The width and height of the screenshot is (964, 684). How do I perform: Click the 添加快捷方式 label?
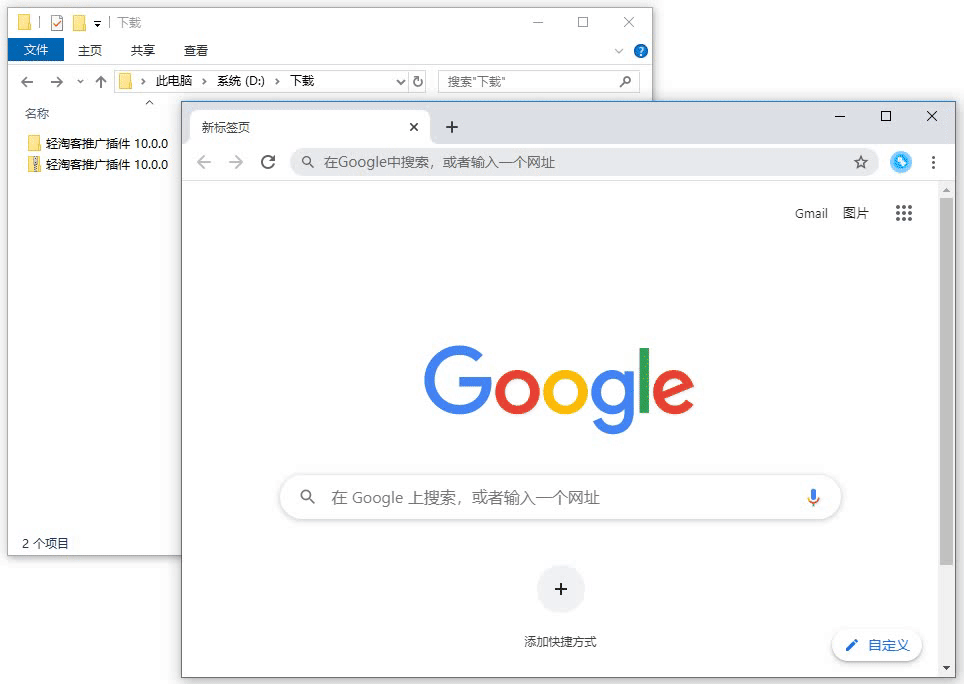tap(560, 642)
